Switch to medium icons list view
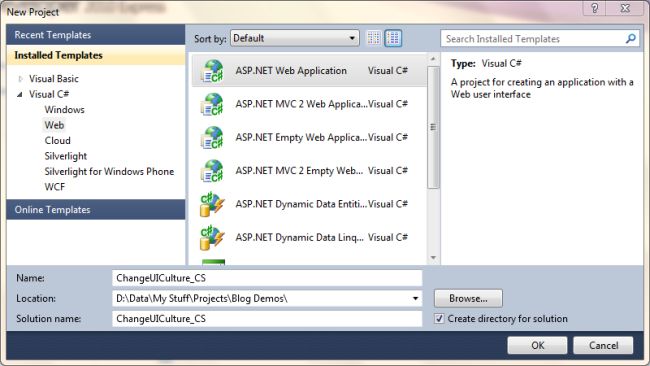 click(393, 38)
